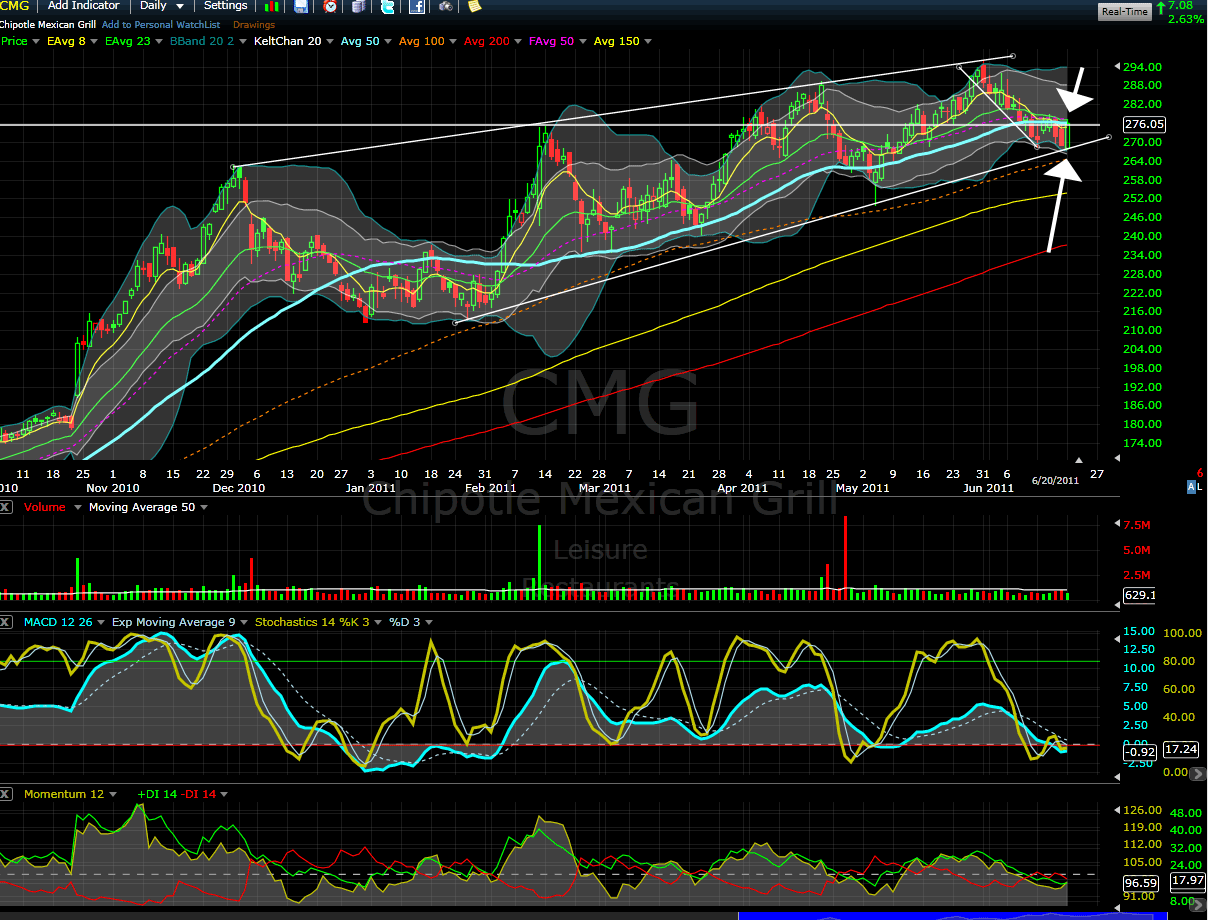This screenshot has width=1209, height=920.
Task: Close the MACD pane with X box
Action: pos(7,622)
